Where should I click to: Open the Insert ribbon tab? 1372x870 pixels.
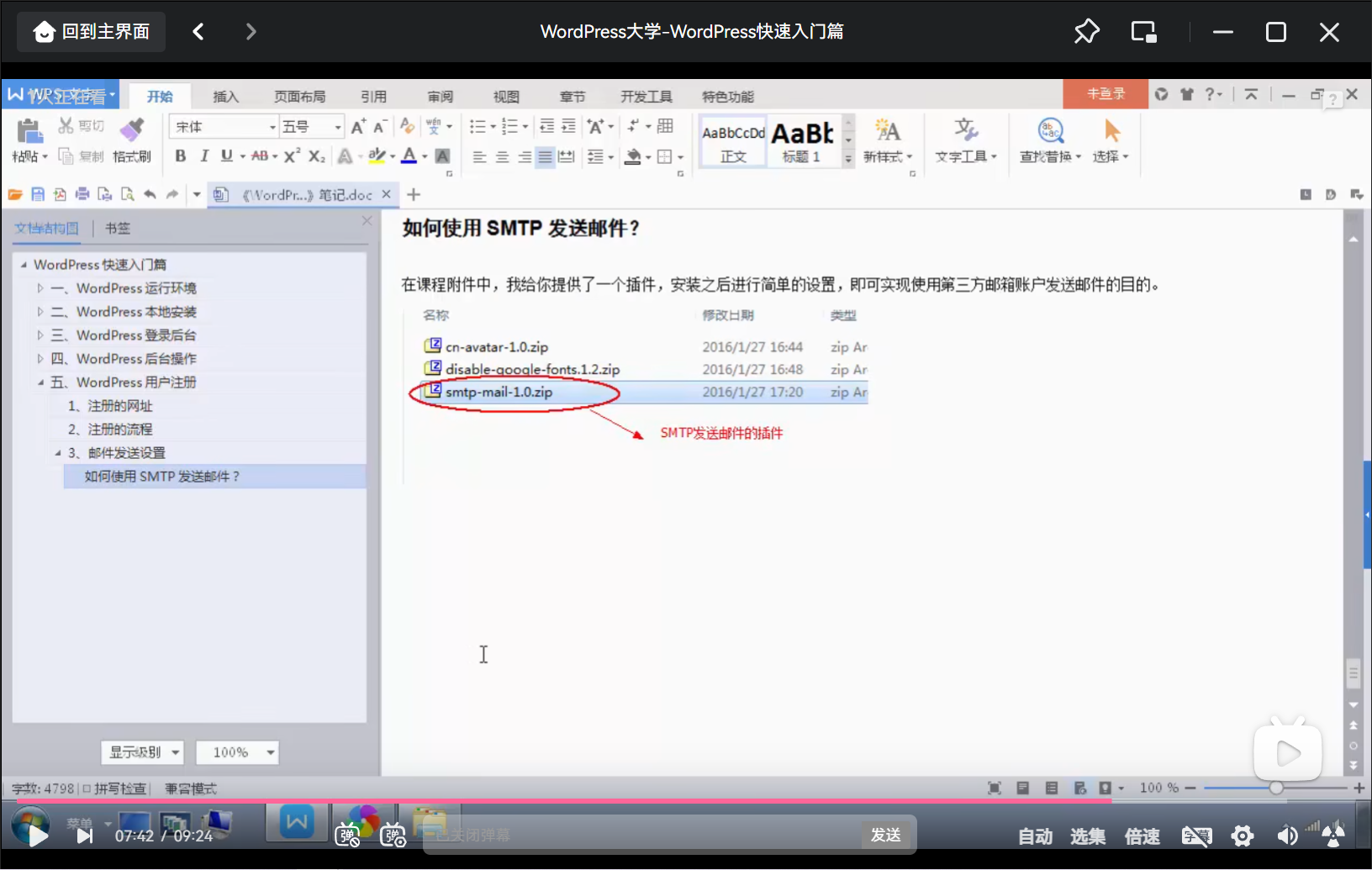click(x=226, y=97)
